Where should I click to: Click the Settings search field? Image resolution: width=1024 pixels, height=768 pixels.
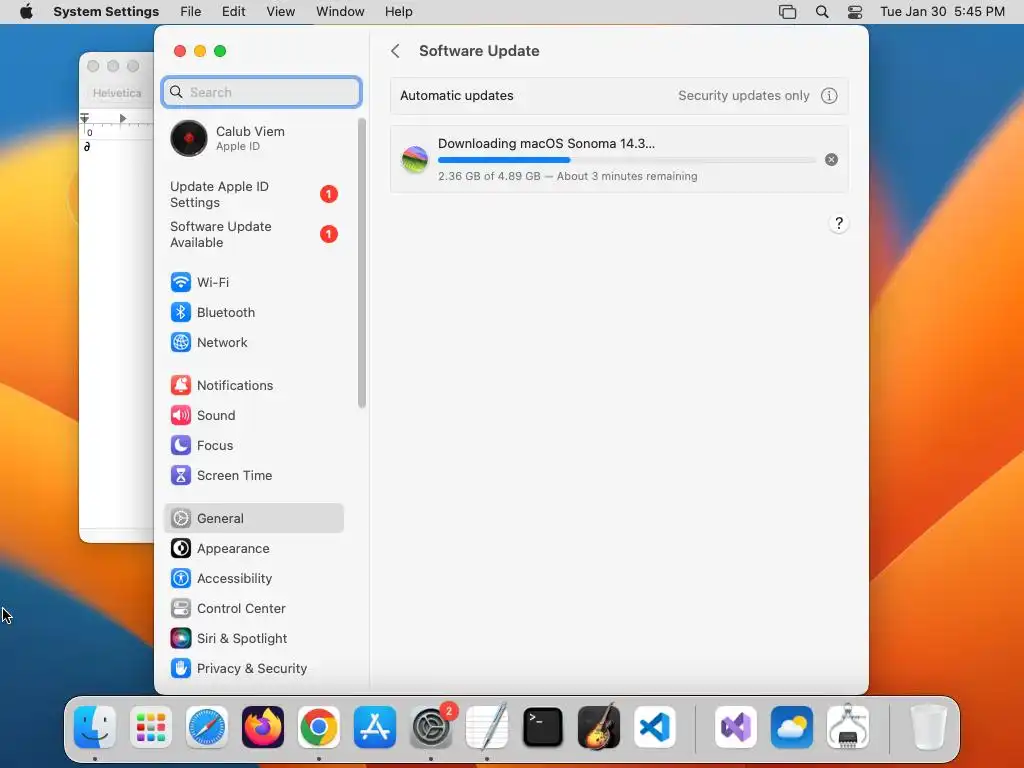(x=261, y=92)
